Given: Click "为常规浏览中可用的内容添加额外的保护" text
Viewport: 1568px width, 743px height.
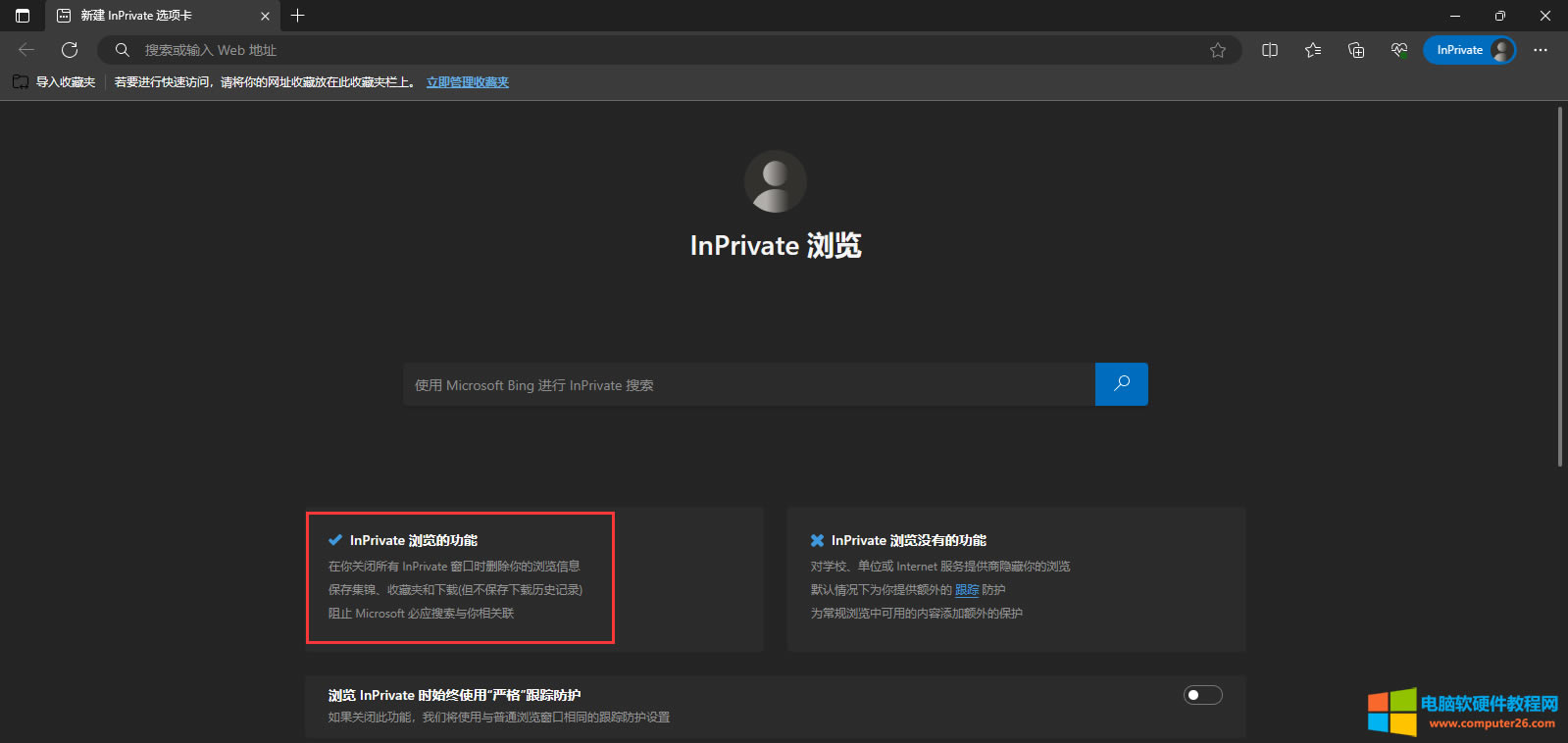Looking at the screenshot, I should tap(917, 614).
